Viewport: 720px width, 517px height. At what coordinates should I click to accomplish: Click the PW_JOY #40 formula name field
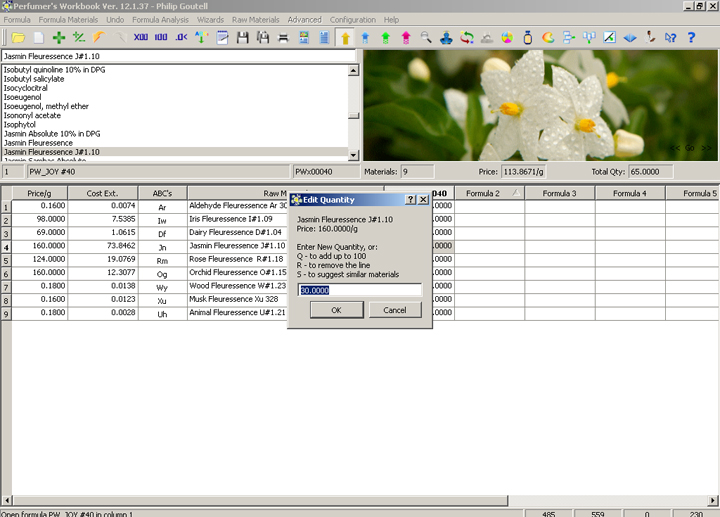point(158,172)
